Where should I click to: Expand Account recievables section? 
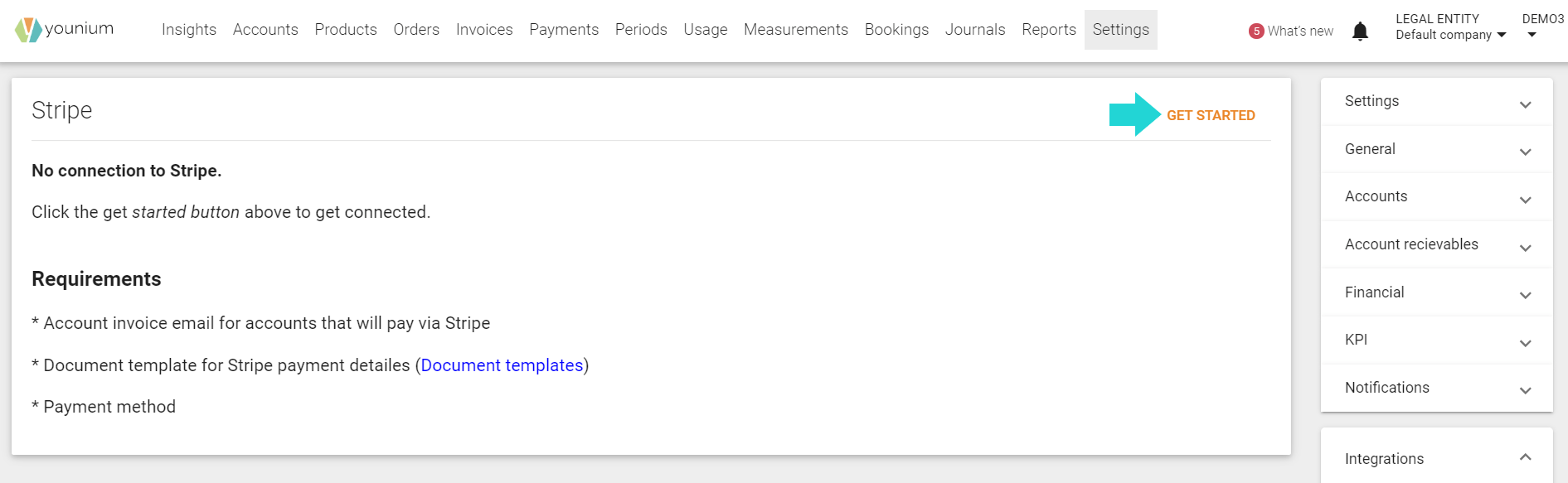(x=1436, y=244)
